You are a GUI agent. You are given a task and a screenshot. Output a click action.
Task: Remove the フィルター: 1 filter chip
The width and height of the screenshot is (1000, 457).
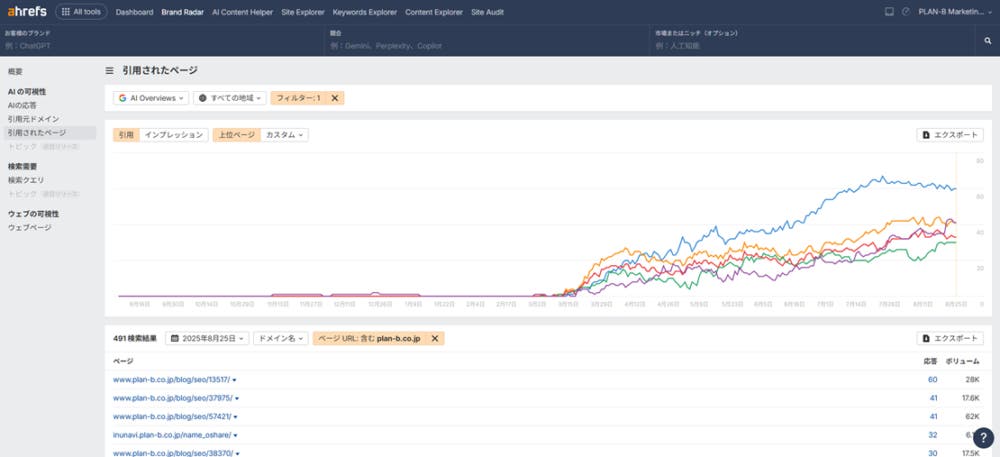[x=336, y=98]
